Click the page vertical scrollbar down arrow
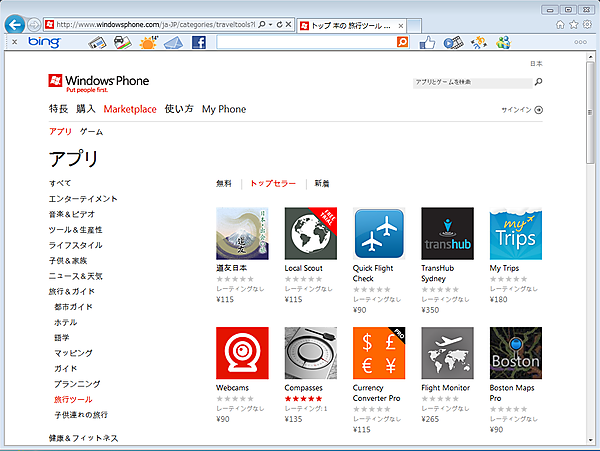Image resolution: width=600 pixels, height=451 pixels. (590, 440)
